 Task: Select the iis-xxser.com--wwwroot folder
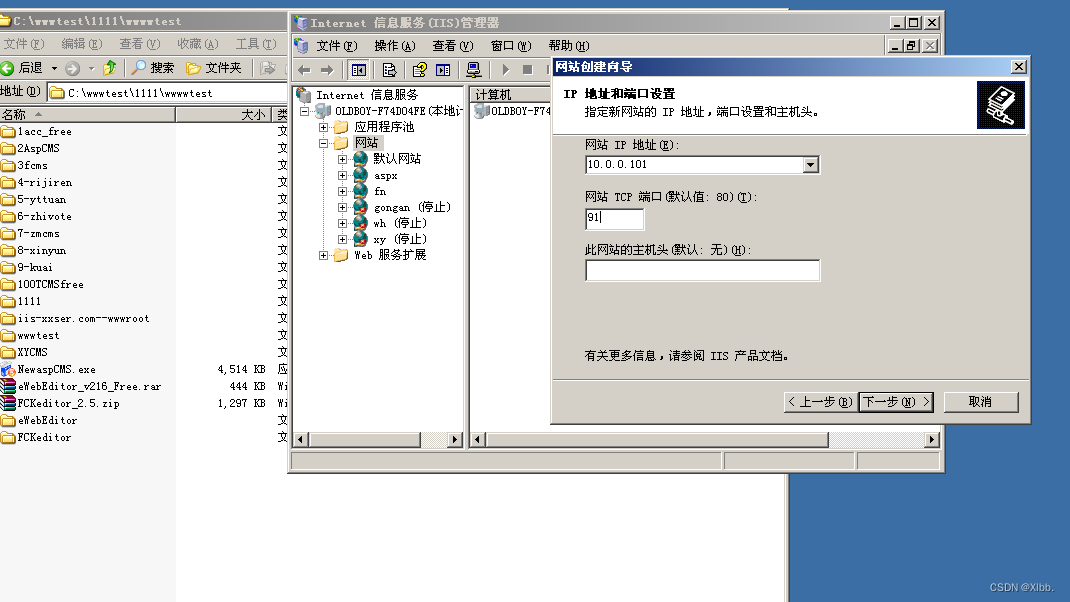point(83,318)
